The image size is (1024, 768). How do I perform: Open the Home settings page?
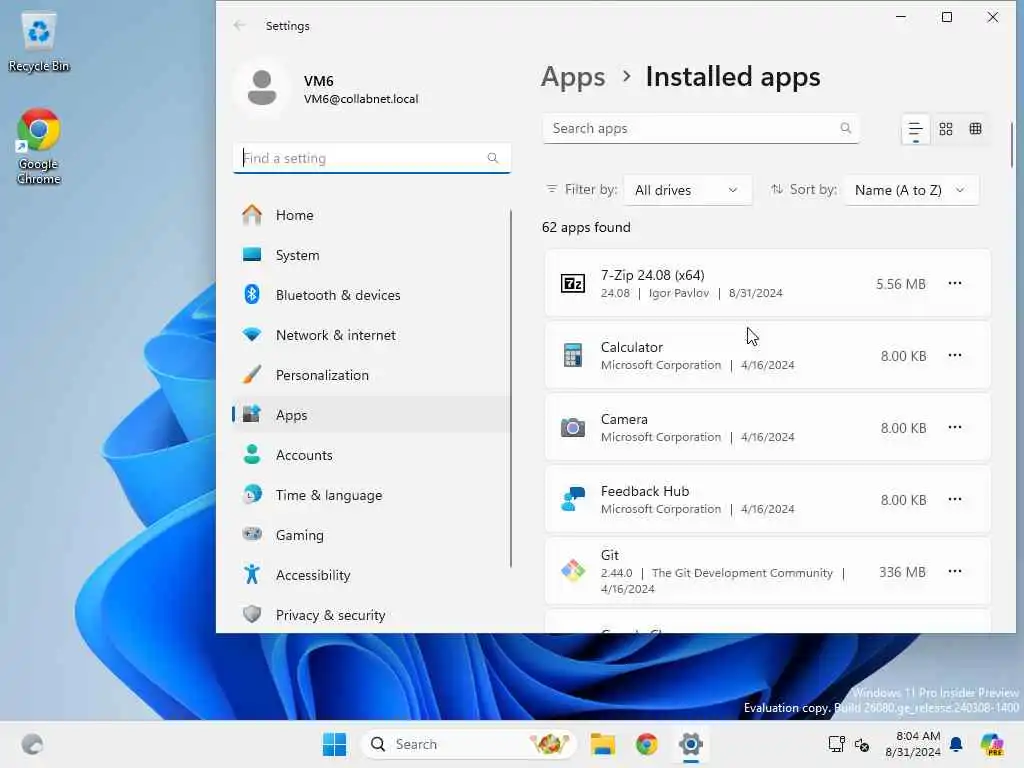pos(371,215)
